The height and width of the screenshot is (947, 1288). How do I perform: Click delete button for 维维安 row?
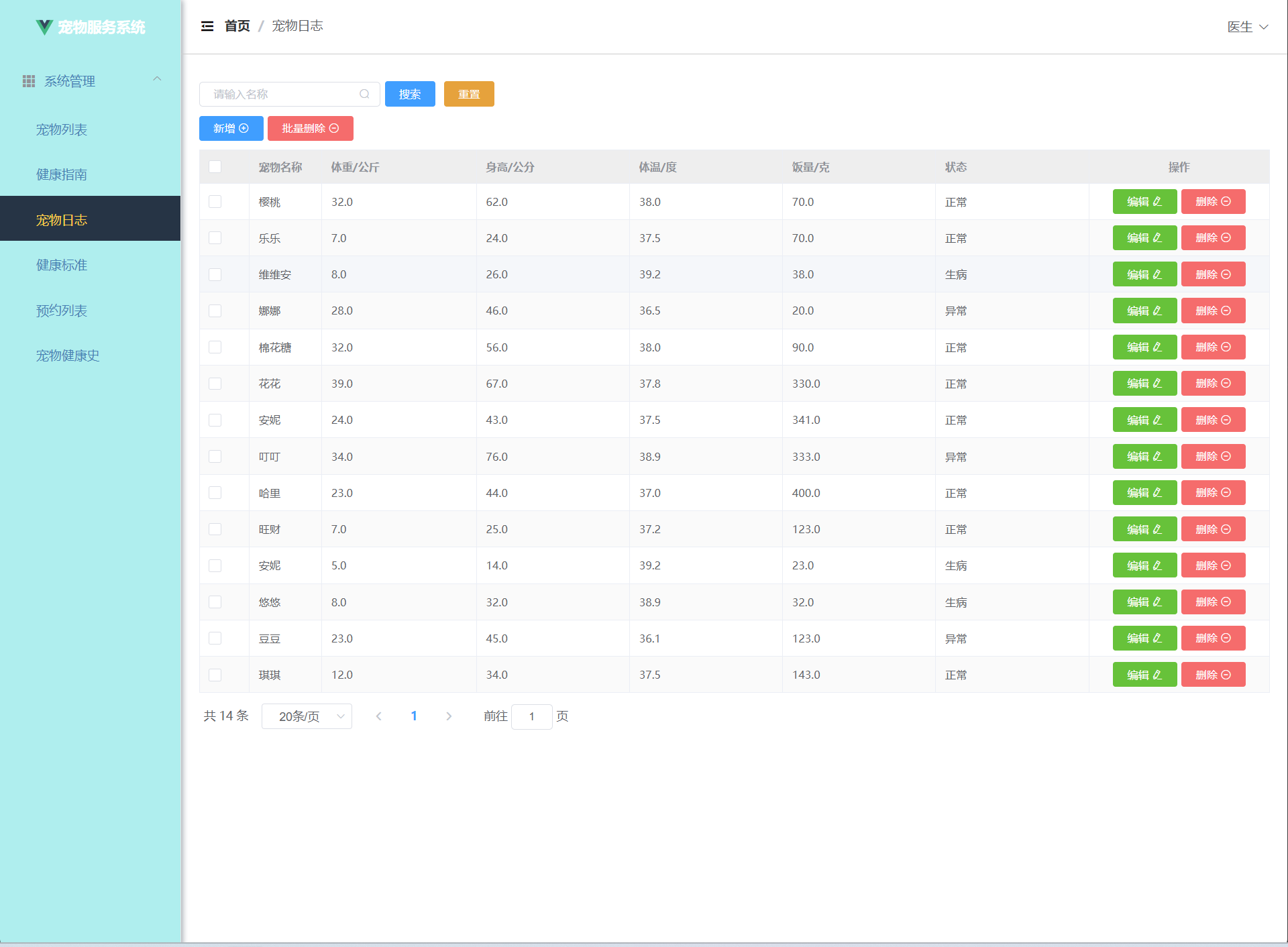(1213, 274)
